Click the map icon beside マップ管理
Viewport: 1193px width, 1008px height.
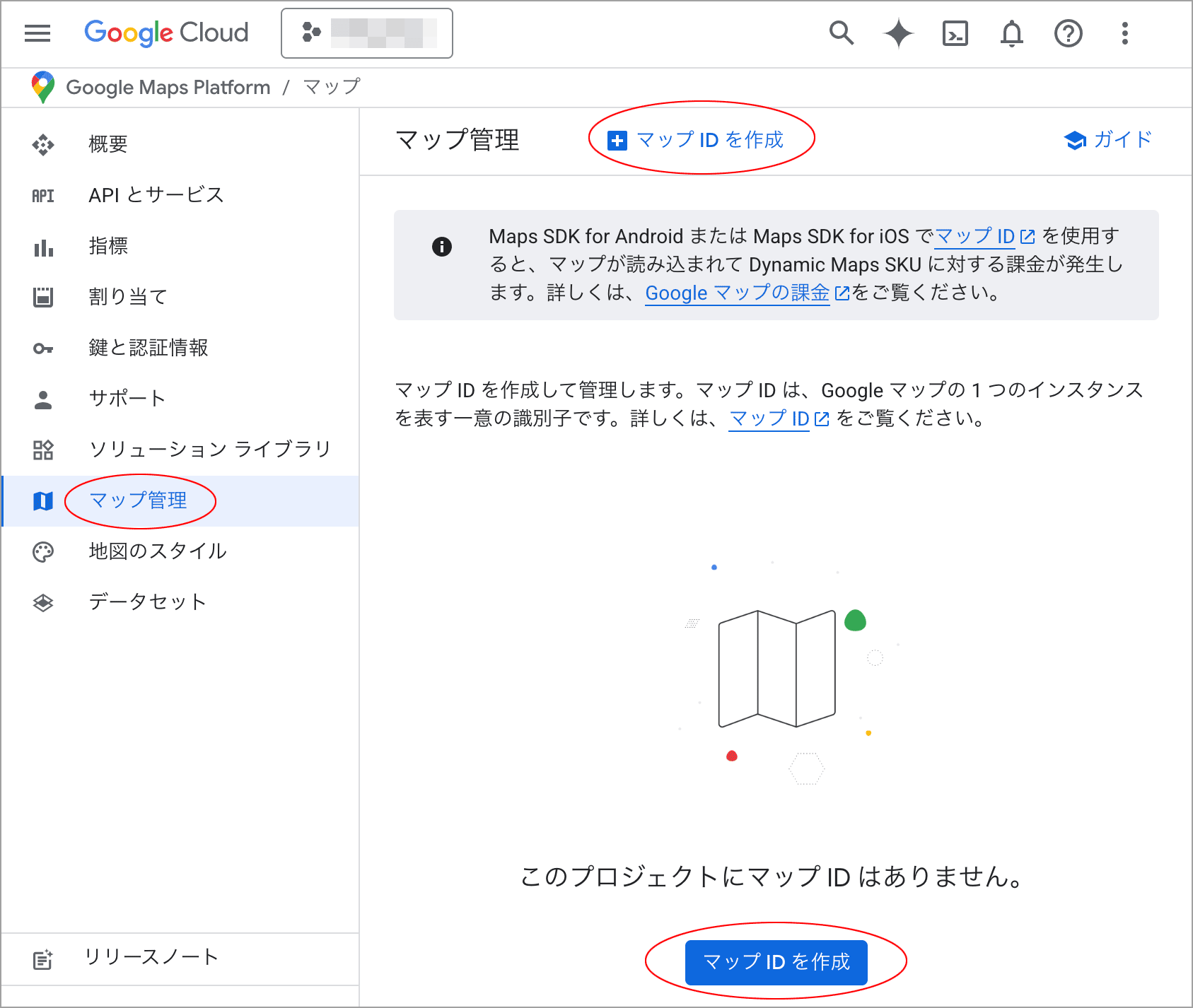tap(43, 501)
